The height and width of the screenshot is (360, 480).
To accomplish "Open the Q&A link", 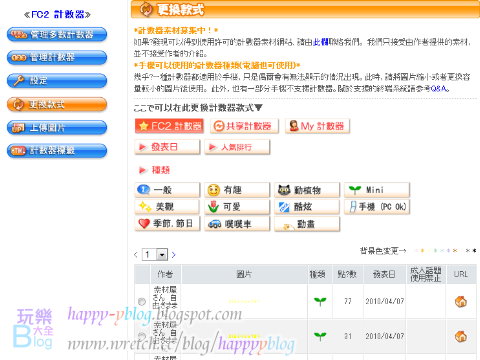I will pos(439,88).
